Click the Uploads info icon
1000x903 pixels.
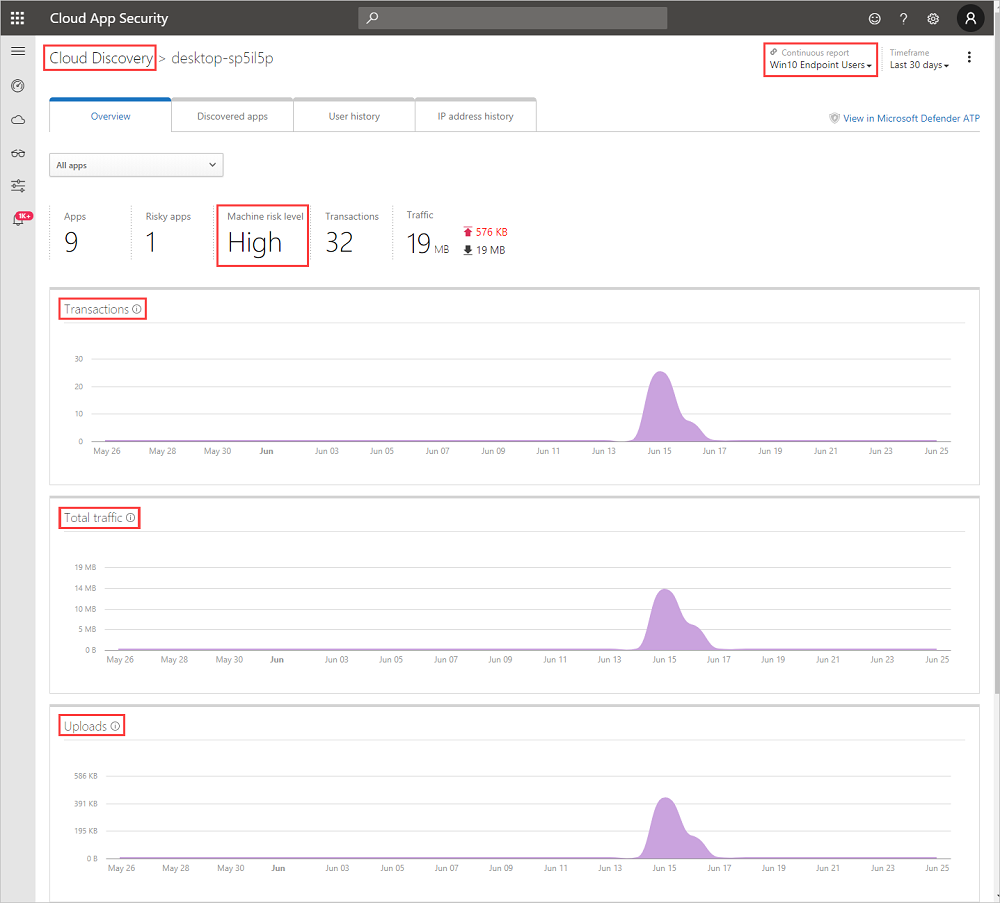(x=115, y=726)
